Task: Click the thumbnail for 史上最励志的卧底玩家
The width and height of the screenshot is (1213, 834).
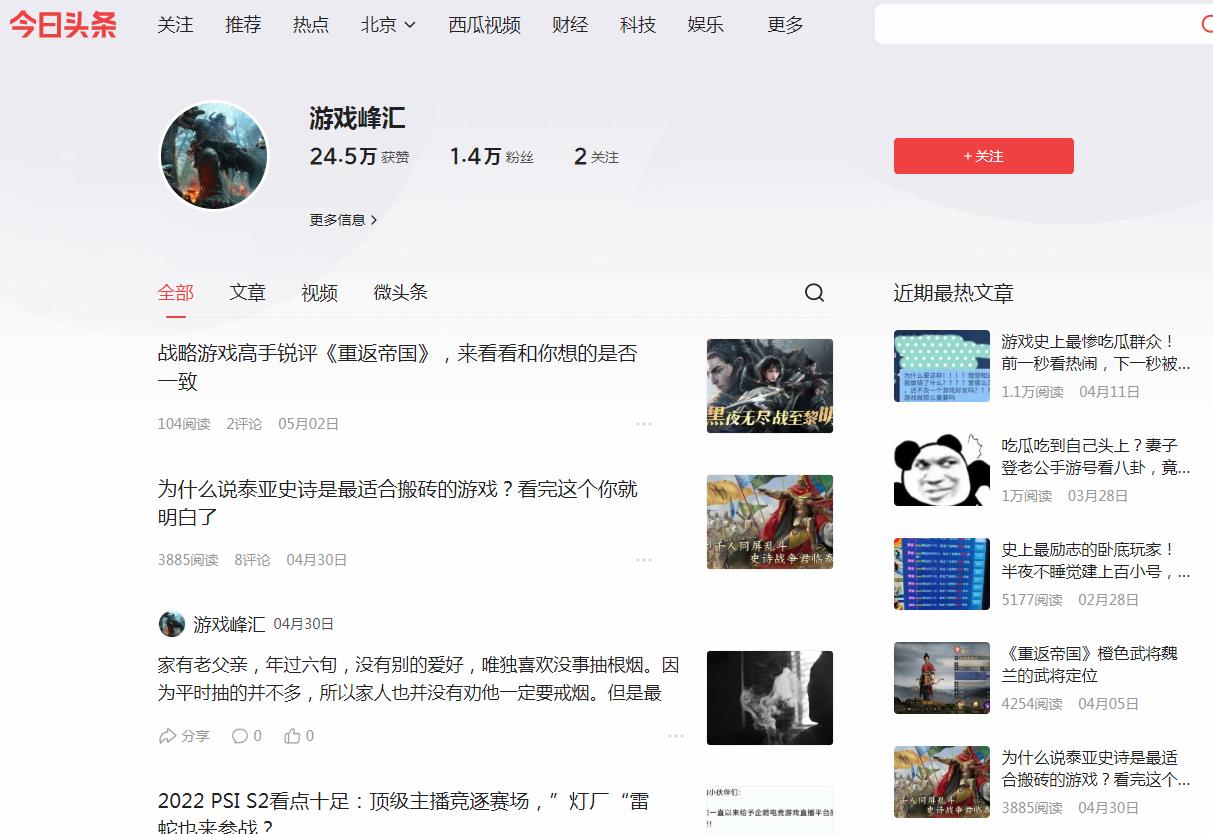Action: [x=942, y=574]
